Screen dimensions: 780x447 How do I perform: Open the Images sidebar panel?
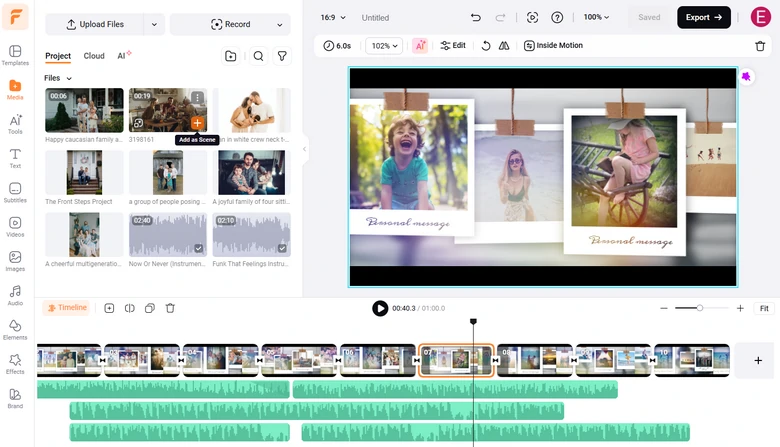[15, 261]
